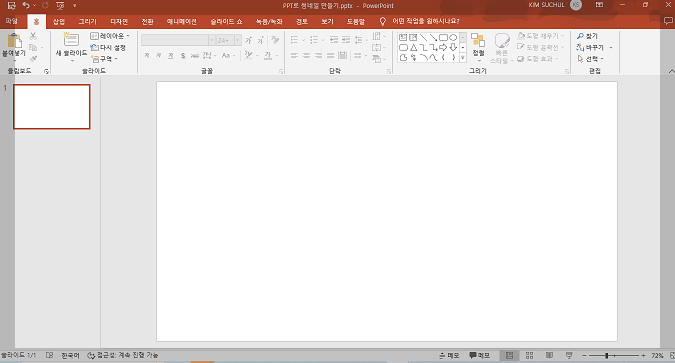Viewport: 675px width, 363px height.
Task: Switch to the 전환 (Transitions) tab
Action: pos(147,21)
